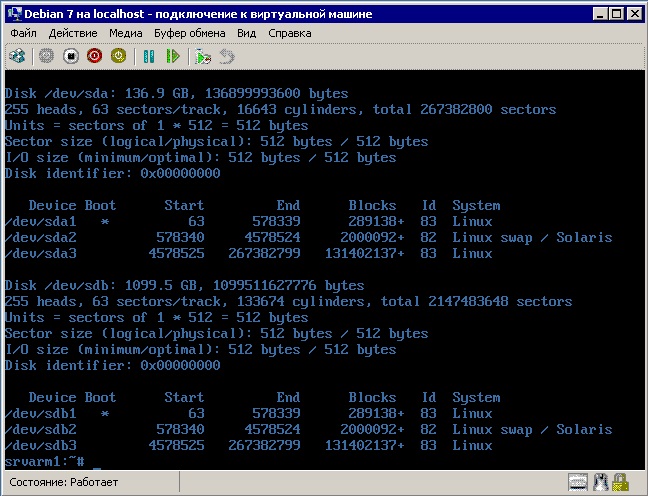
Task: Open the Действие menu
Action: [73, 33]
